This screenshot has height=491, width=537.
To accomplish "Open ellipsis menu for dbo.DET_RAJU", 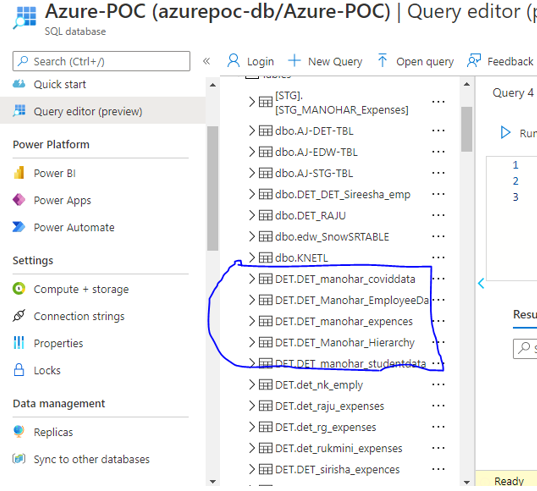I will (438, 215).
